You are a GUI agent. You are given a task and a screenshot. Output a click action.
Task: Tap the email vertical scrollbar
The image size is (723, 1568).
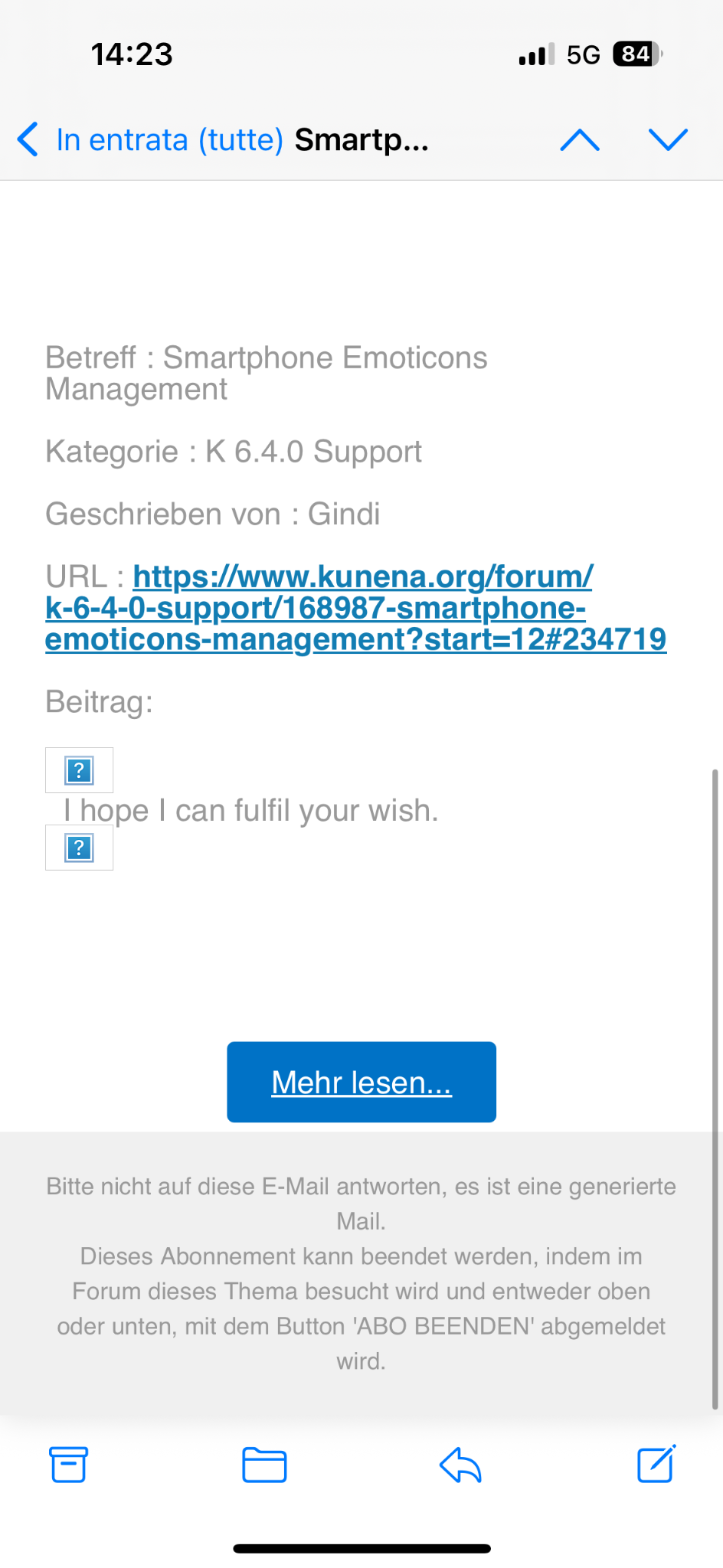point(715,1087)
